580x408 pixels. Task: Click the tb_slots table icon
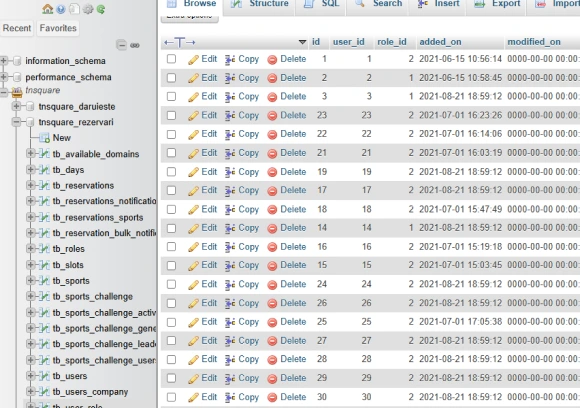(44, 264)
